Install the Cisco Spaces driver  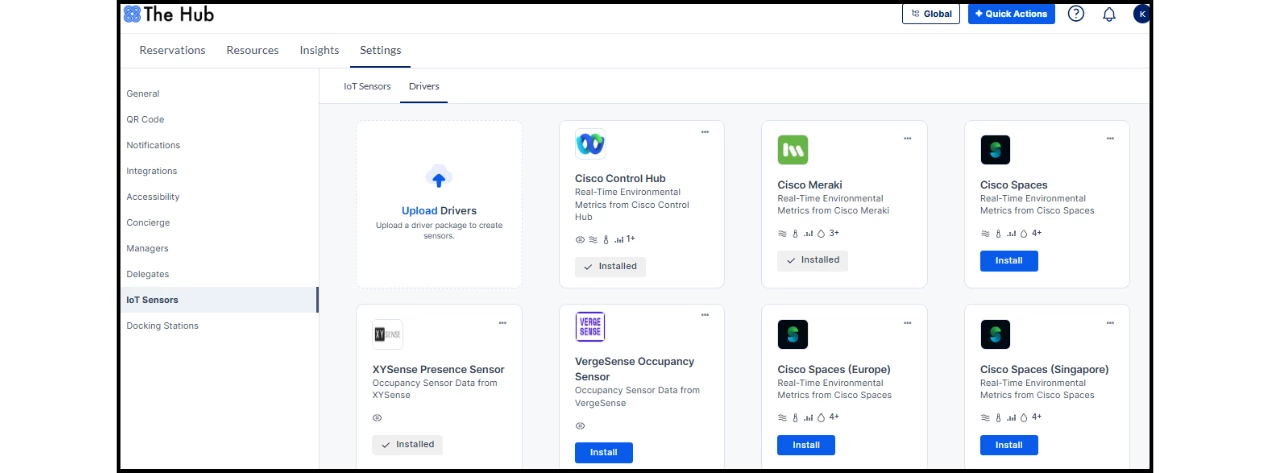click(1009, 261)
